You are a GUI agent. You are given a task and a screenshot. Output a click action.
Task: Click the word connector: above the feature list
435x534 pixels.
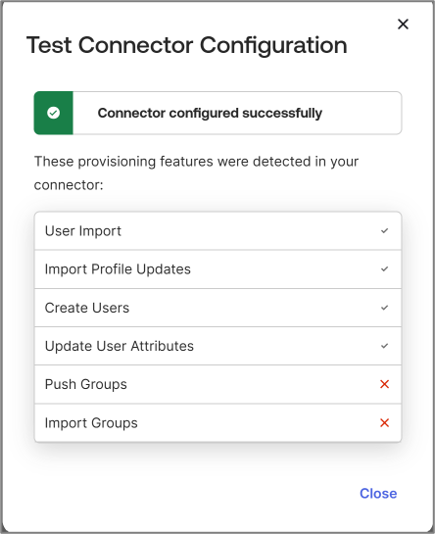click(x=68, y=185)
